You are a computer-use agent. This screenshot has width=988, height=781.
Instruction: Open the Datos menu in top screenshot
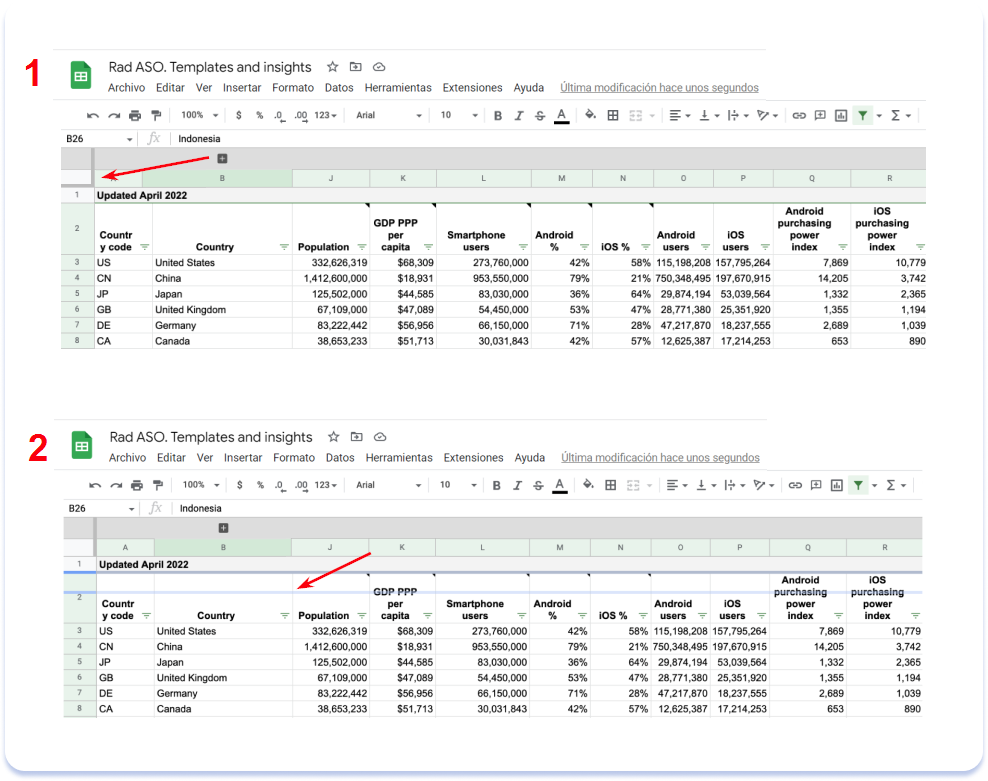339,88
